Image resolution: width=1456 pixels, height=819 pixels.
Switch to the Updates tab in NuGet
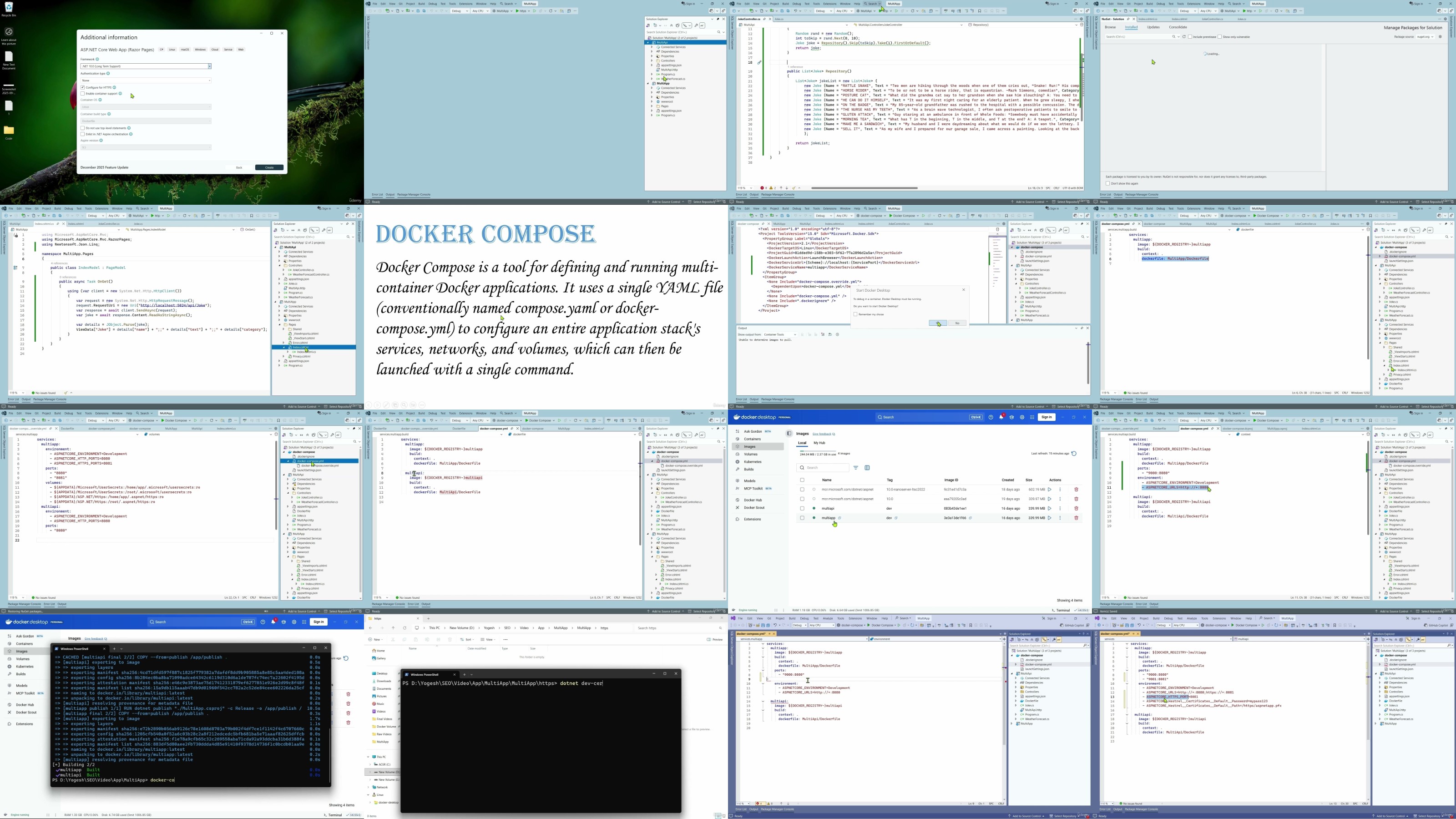coord(1153,27)
